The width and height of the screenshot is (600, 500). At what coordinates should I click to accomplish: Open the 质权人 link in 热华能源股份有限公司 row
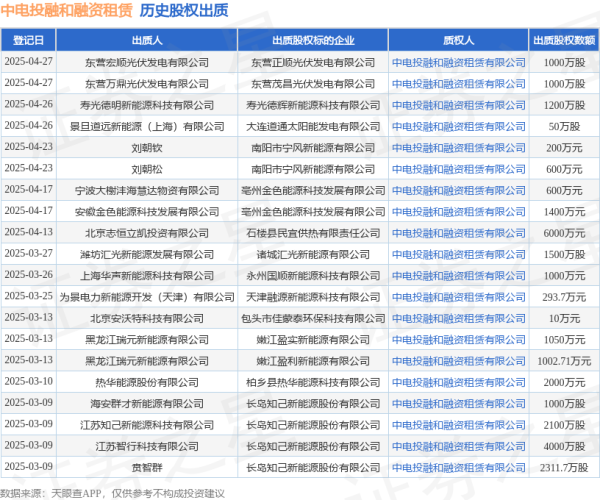pos(458,382)
